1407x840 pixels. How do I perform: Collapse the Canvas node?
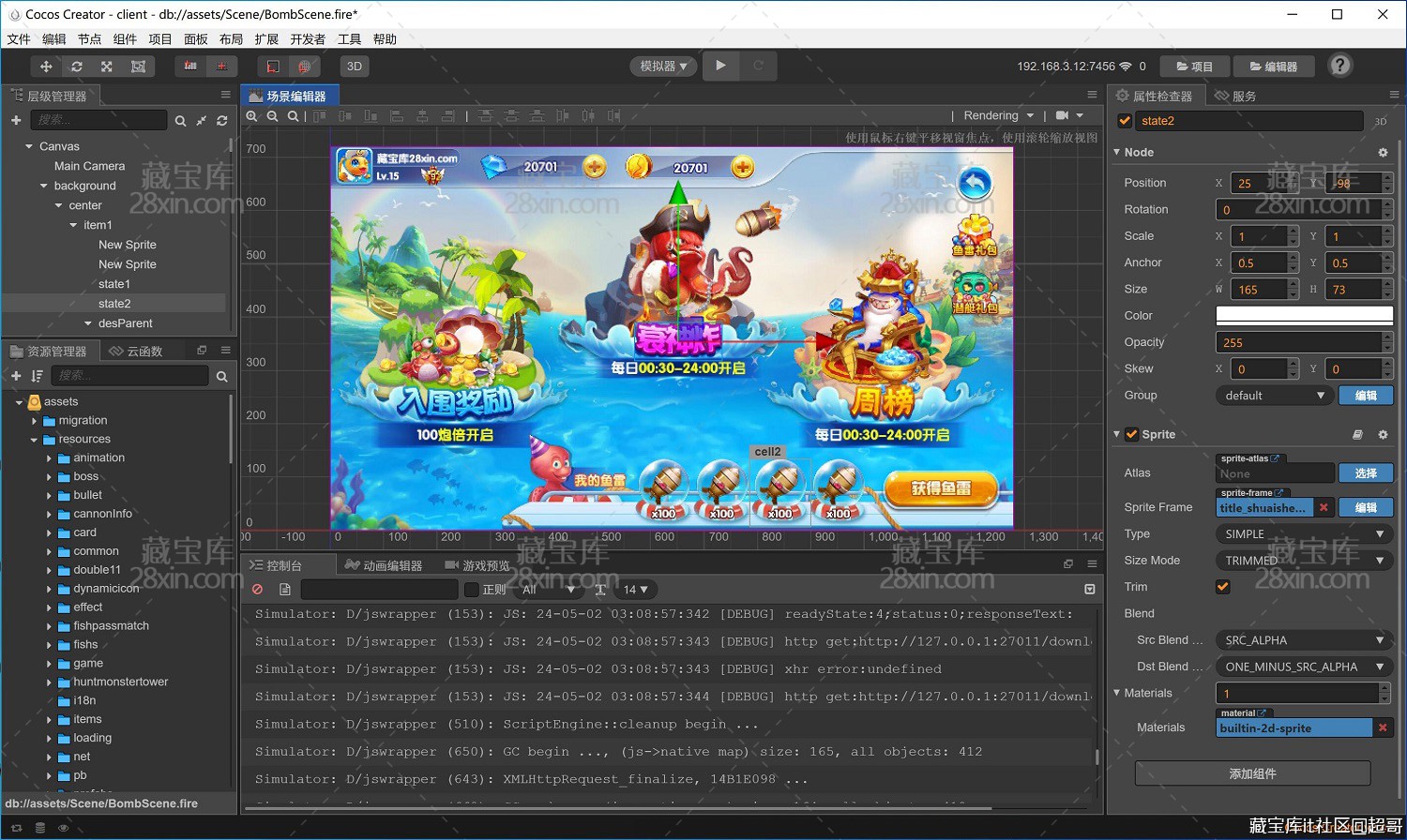point(29,147)
